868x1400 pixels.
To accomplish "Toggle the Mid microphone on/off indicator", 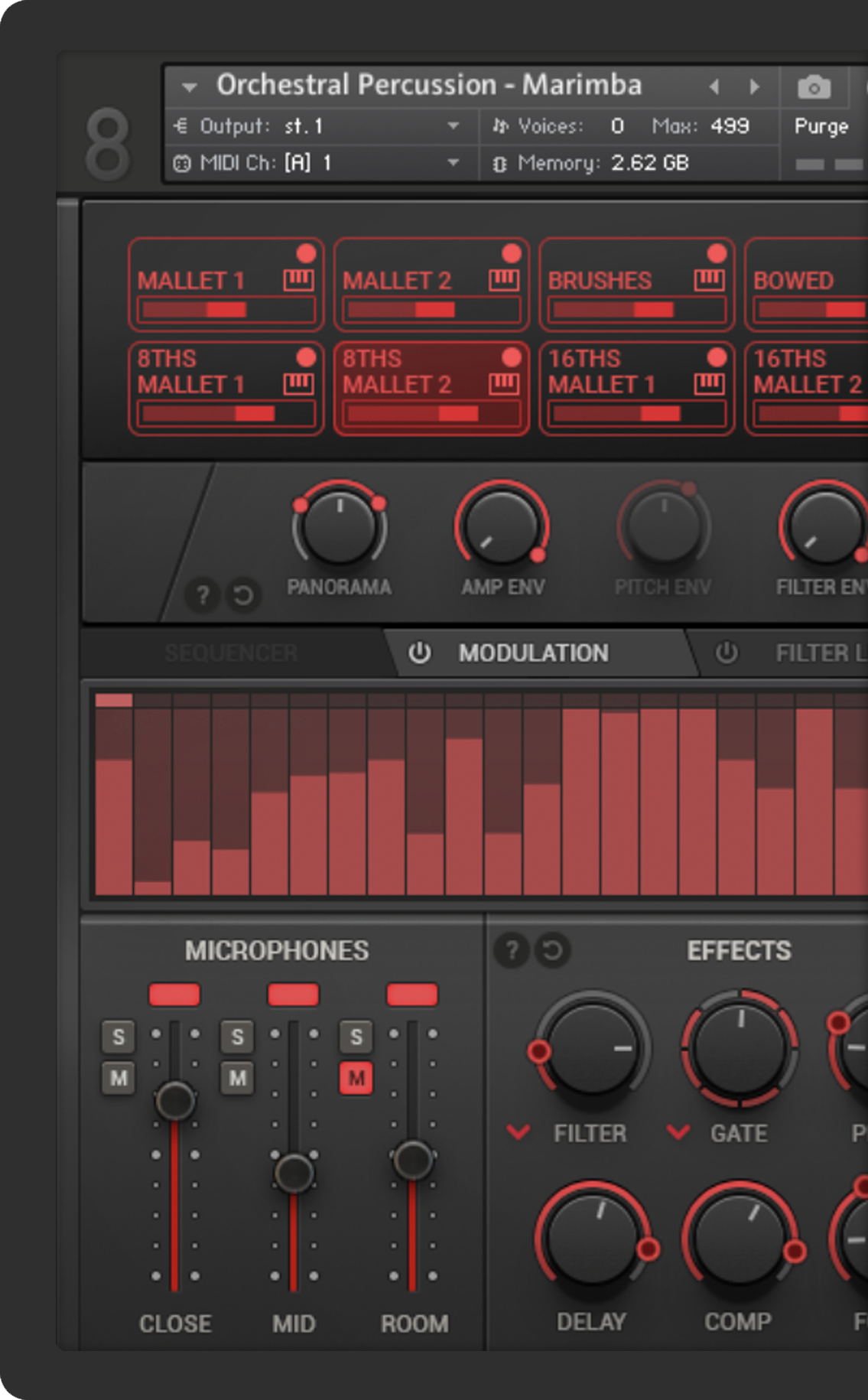I will 293,995.
